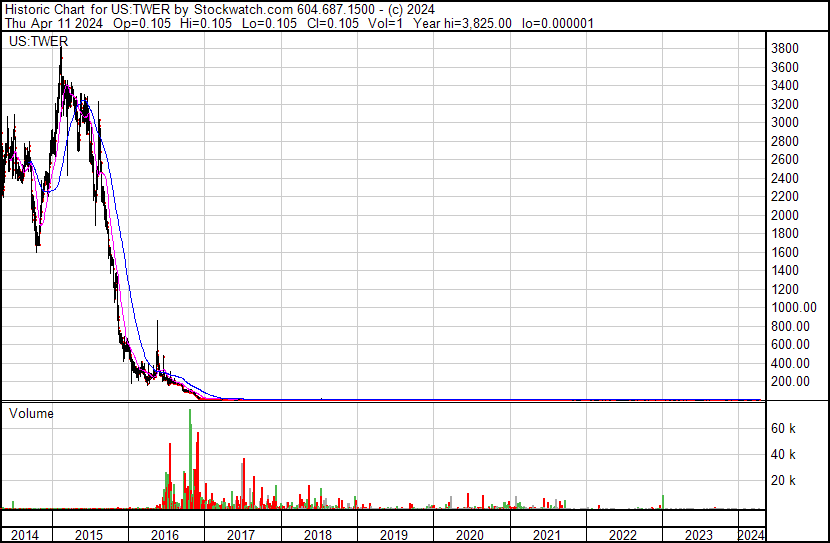Click the 200.00 price axis value
The image size is (830, 543).
click(x=790, y=382)
